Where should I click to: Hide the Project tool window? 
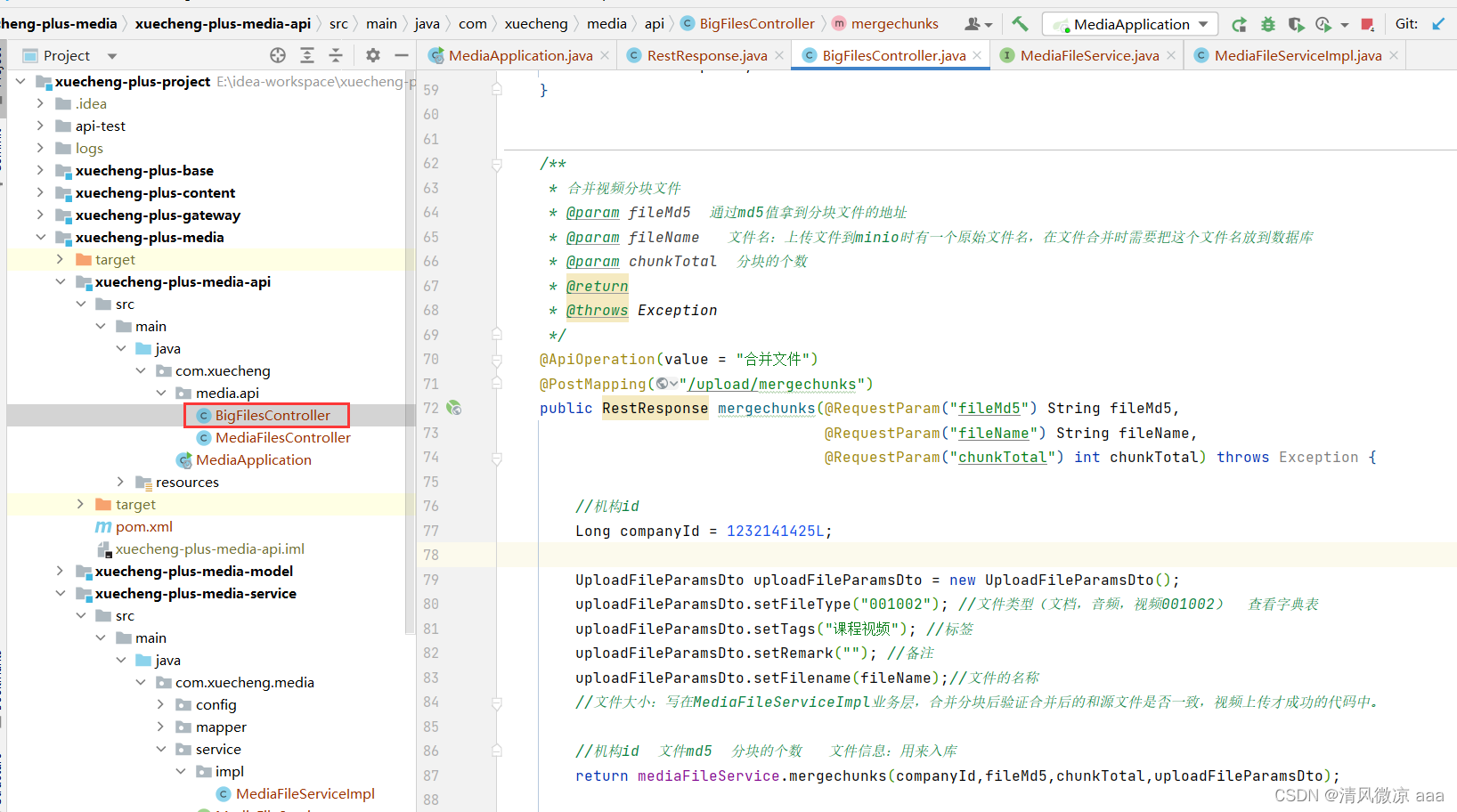402,55
